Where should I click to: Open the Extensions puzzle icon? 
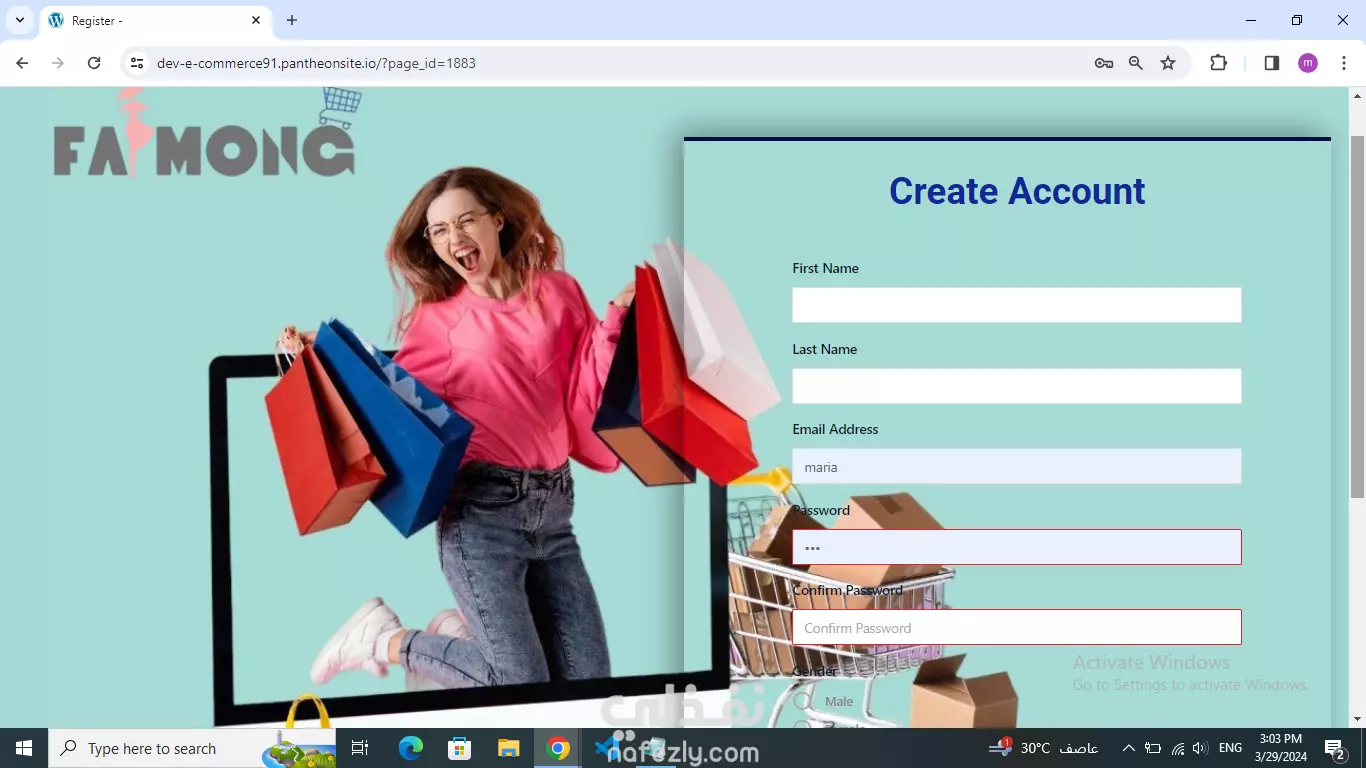[1218, 63]
